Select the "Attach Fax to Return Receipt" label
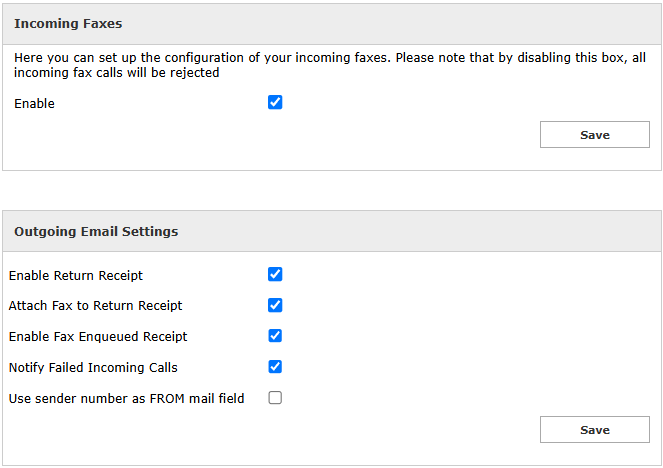This screenshot has height=468, width=663. (95, 305)
